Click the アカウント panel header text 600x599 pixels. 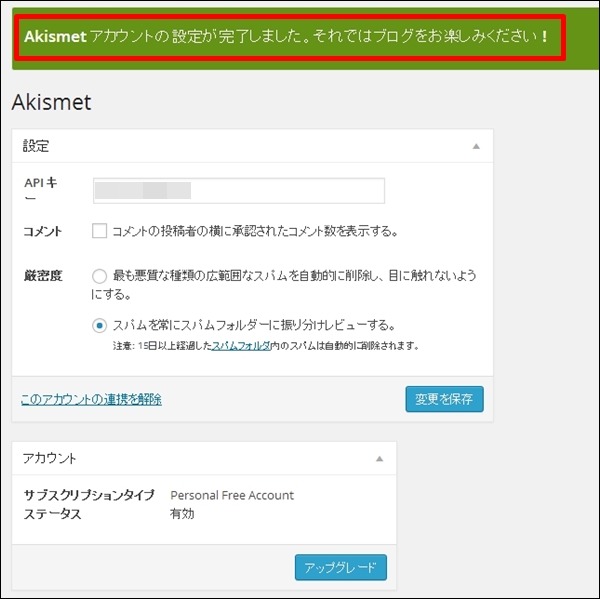tap(49, 458)
